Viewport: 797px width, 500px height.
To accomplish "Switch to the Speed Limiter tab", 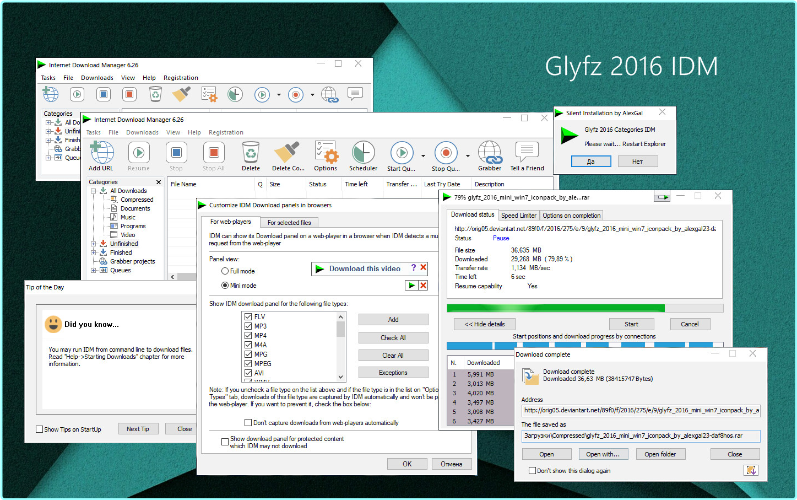I will click(519, 215).
